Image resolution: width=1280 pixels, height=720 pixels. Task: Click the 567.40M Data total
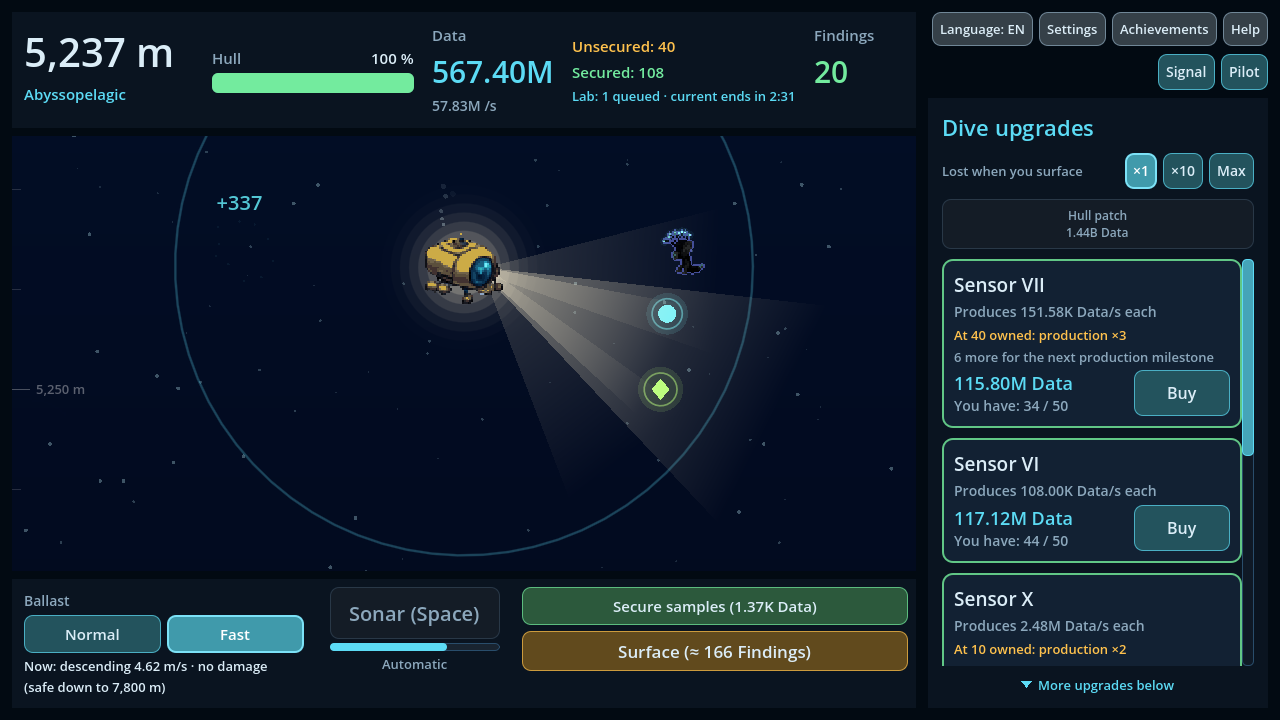tap(492, 72)
